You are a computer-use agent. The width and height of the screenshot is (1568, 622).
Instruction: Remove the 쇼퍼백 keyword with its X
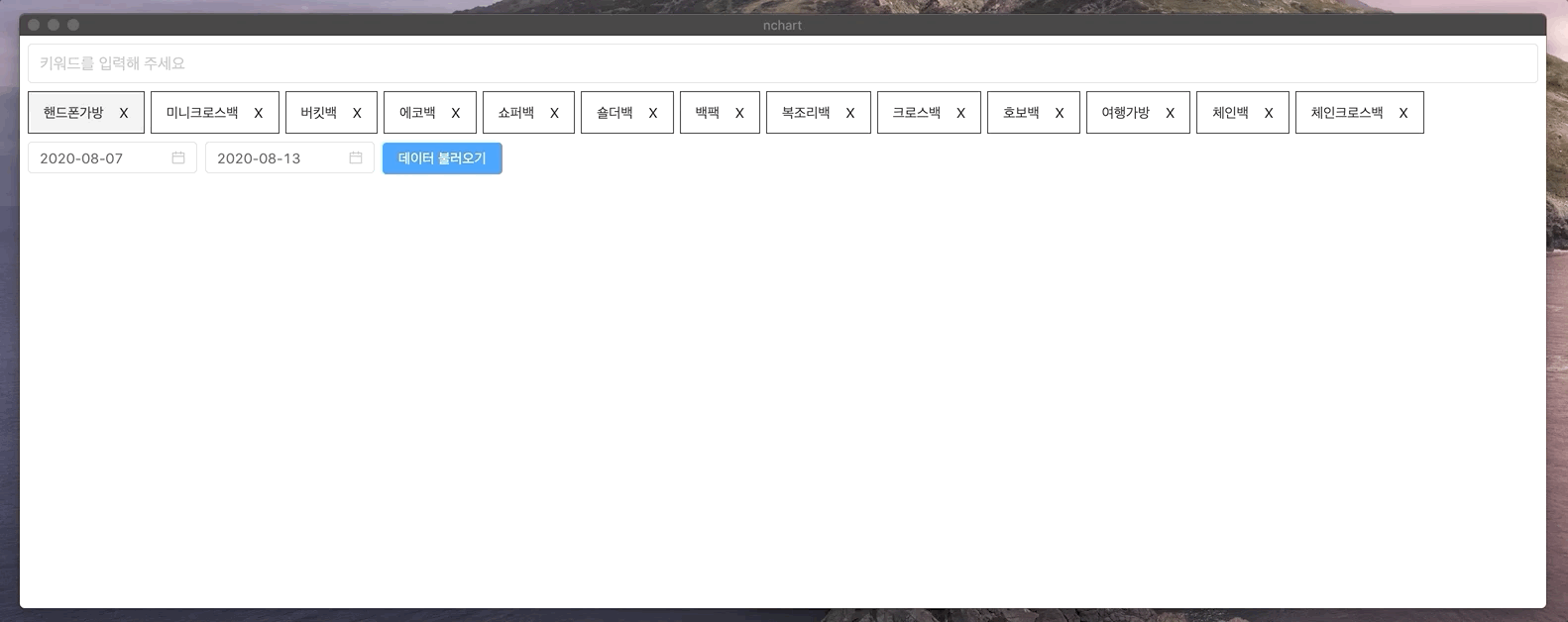coord(554,113)
